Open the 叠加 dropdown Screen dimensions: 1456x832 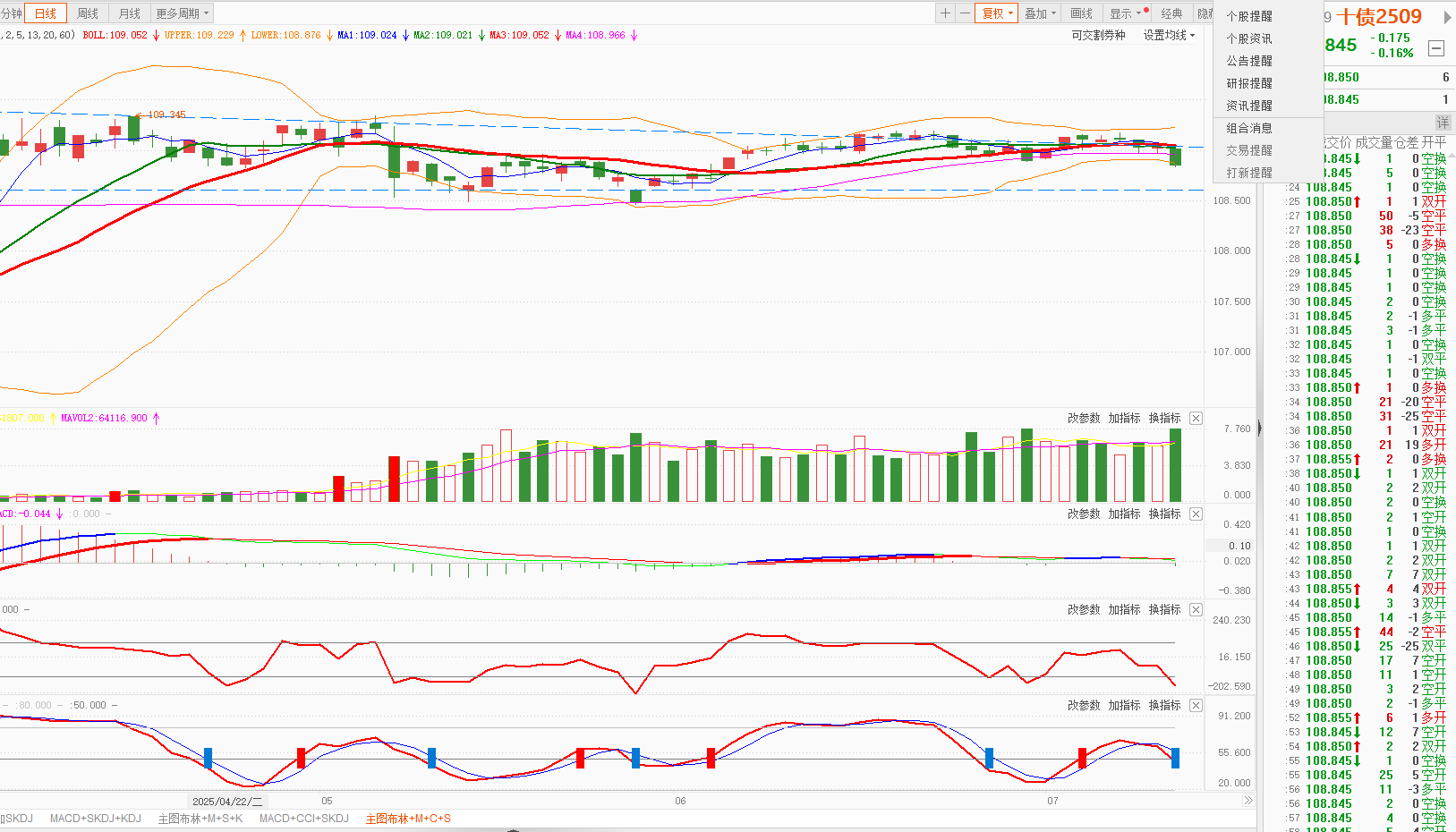1040,13
